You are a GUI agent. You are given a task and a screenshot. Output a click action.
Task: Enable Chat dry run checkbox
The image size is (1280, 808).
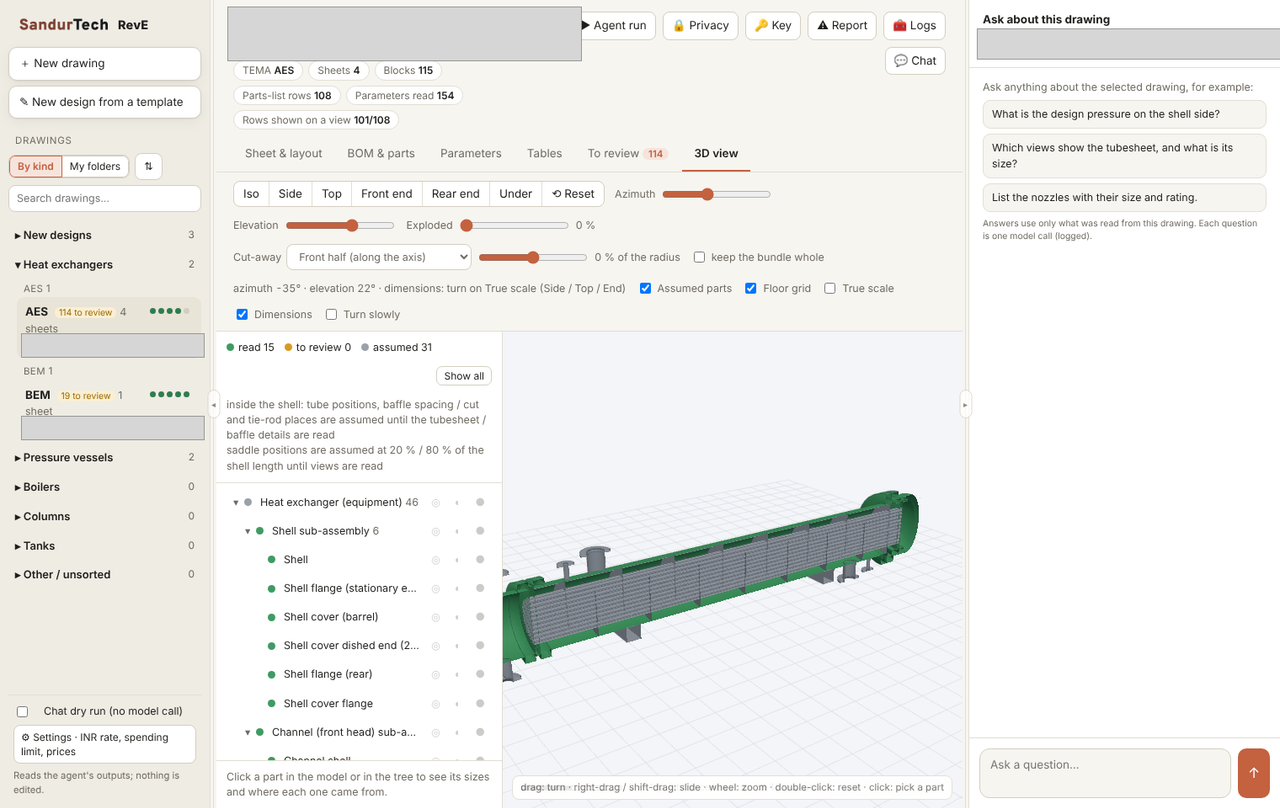[22, 712]
